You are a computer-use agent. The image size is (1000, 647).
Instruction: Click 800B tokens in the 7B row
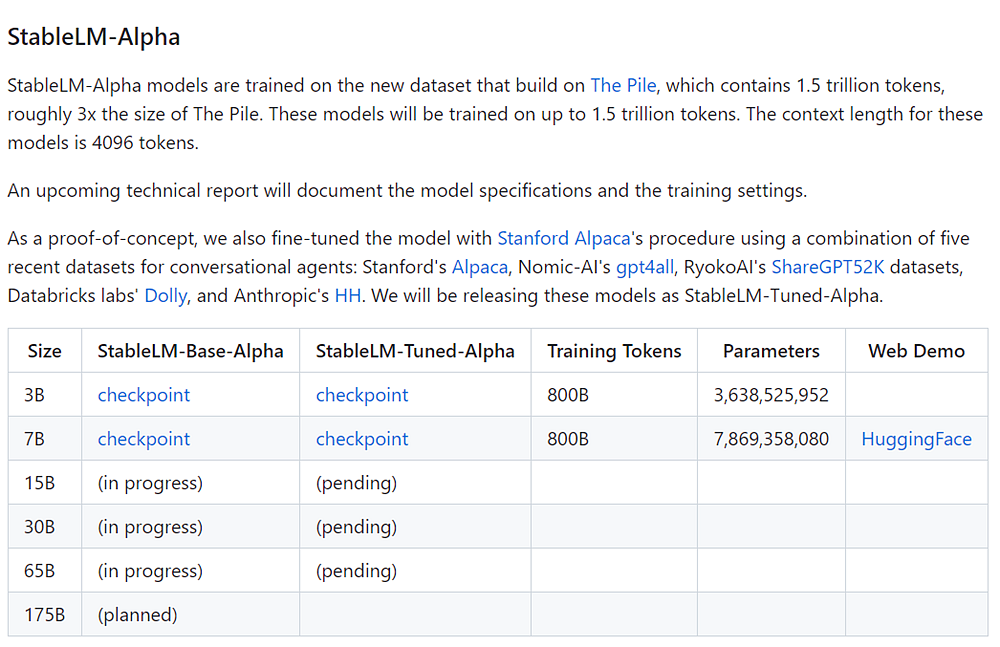pyautogui.click(x=568, y=439)
